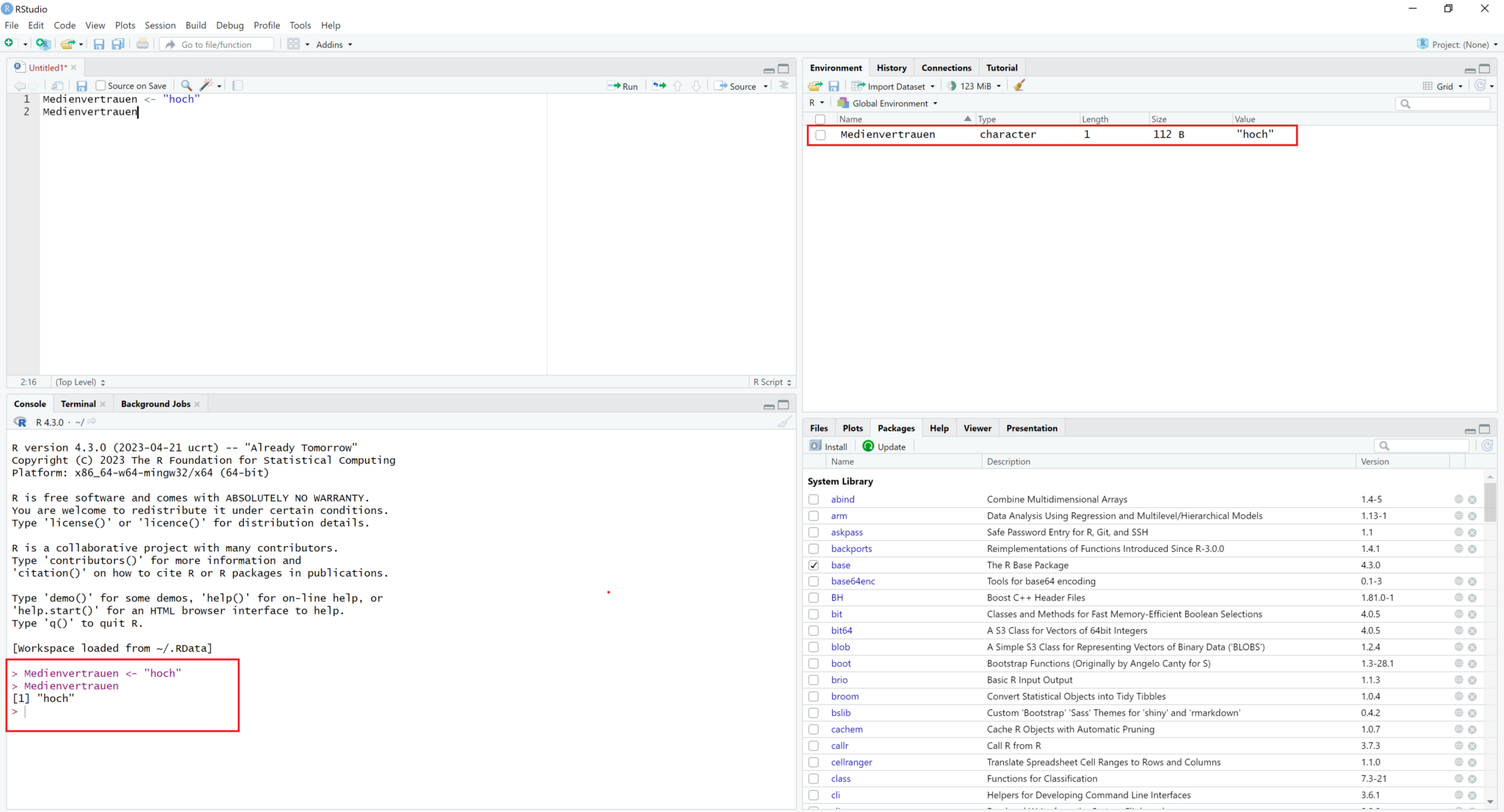Open a new file with the new document icon
Image resolution: width=1504 pixels, height=812 pixels.
[10, 43]
